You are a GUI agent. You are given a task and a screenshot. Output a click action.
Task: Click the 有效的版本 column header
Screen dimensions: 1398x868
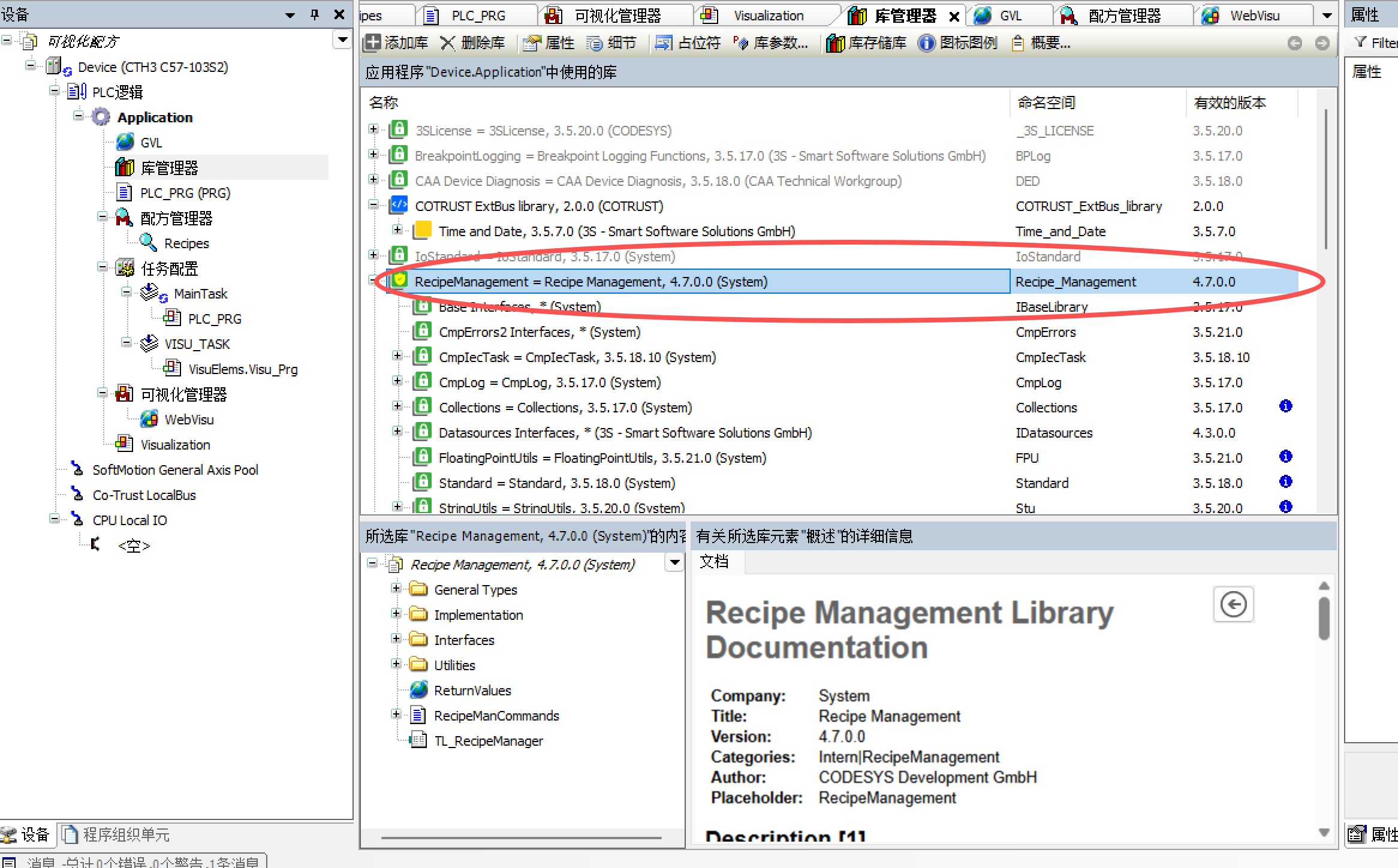pos(1230,103)
